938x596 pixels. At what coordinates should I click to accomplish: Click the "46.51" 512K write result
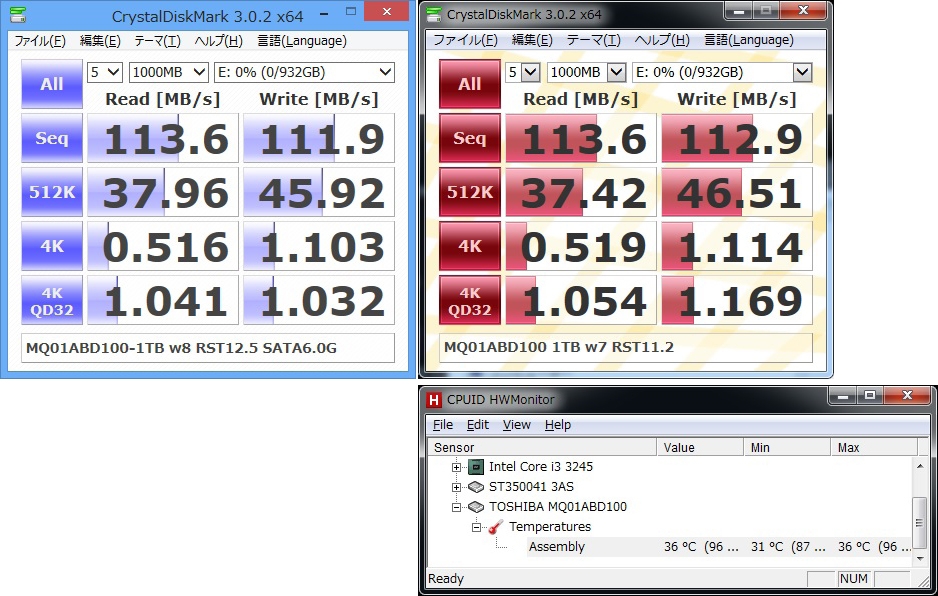click(x=737, y=192)
